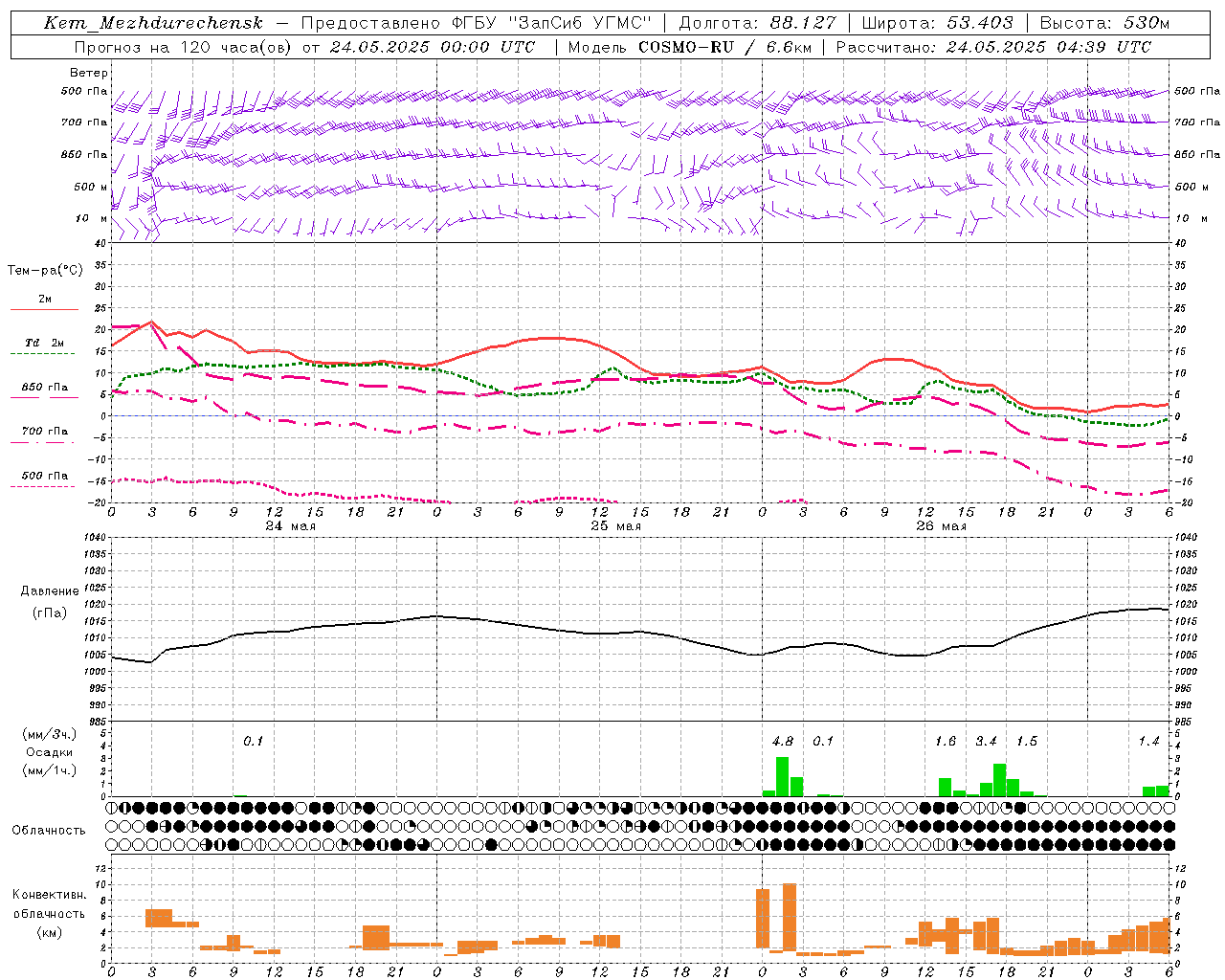Click the "26 мая" date label

pos(942,526)
